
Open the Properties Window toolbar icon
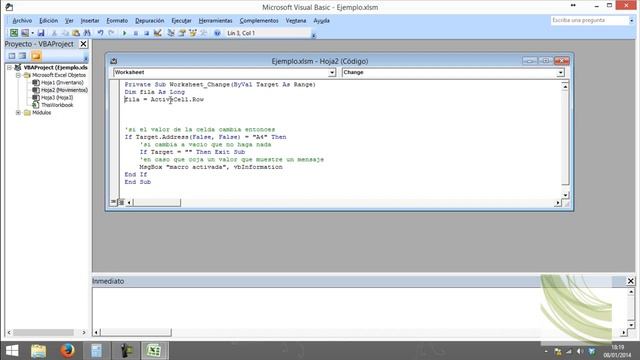182,33
